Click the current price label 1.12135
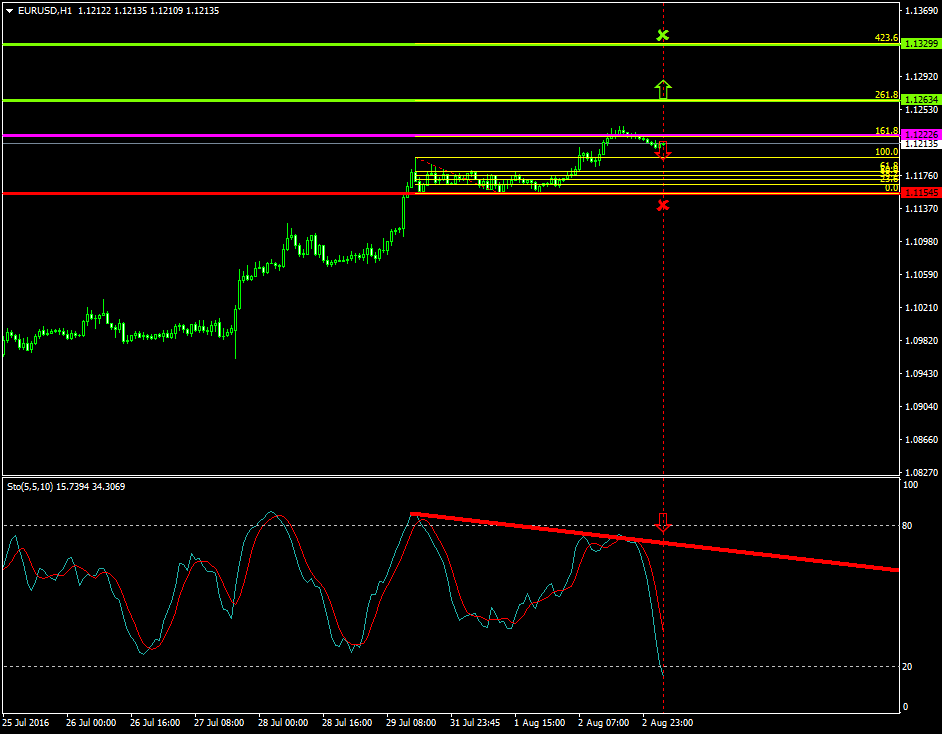Image resolution: width=942 pixels, height=734 pixels. tap(919, 144)
